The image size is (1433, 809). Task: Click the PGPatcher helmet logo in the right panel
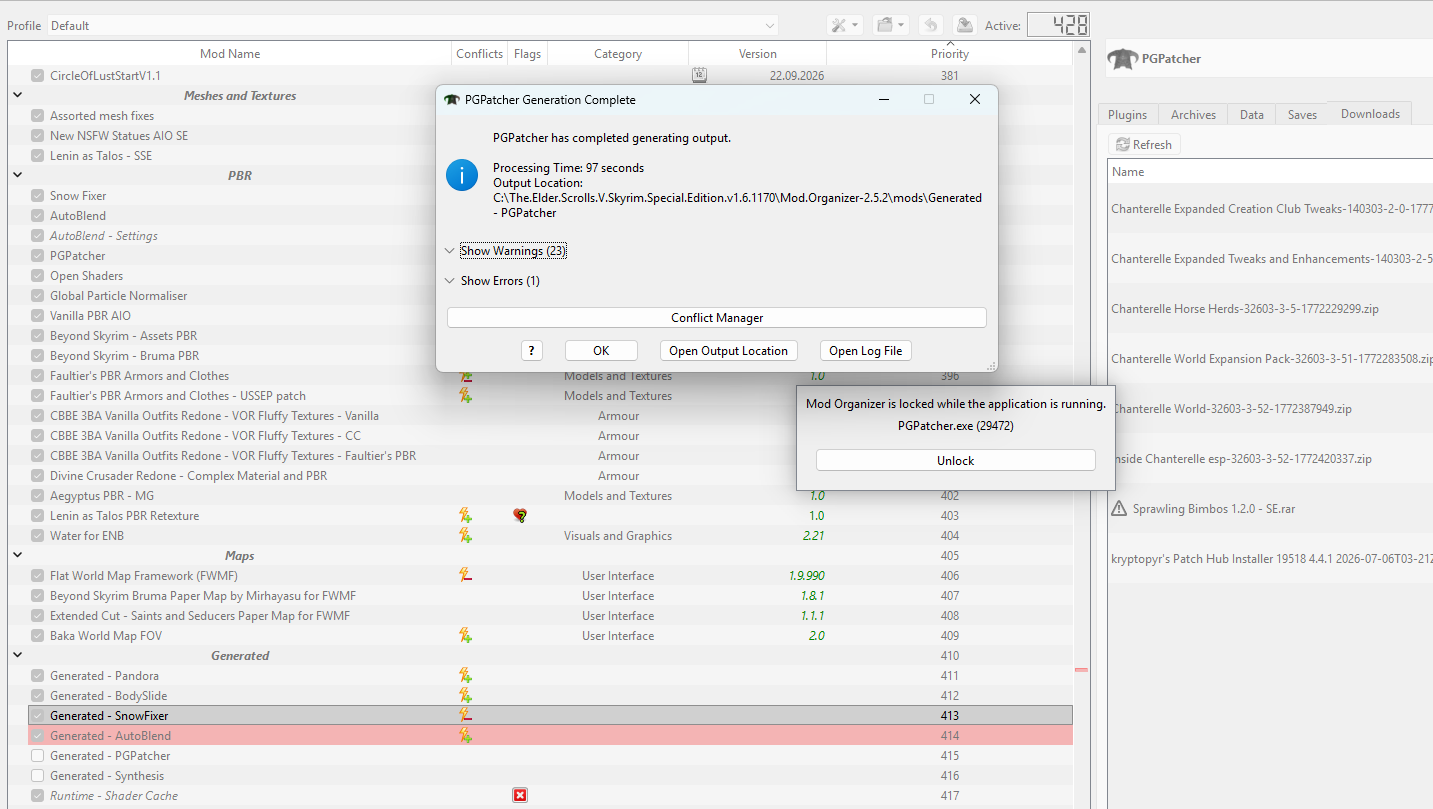[x=1123, y=59]
